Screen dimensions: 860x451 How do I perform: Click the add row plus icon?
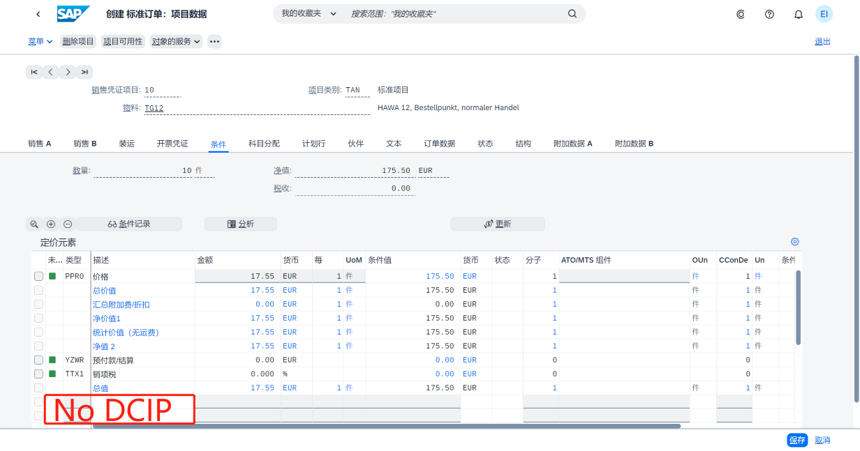tap(51, 224)
